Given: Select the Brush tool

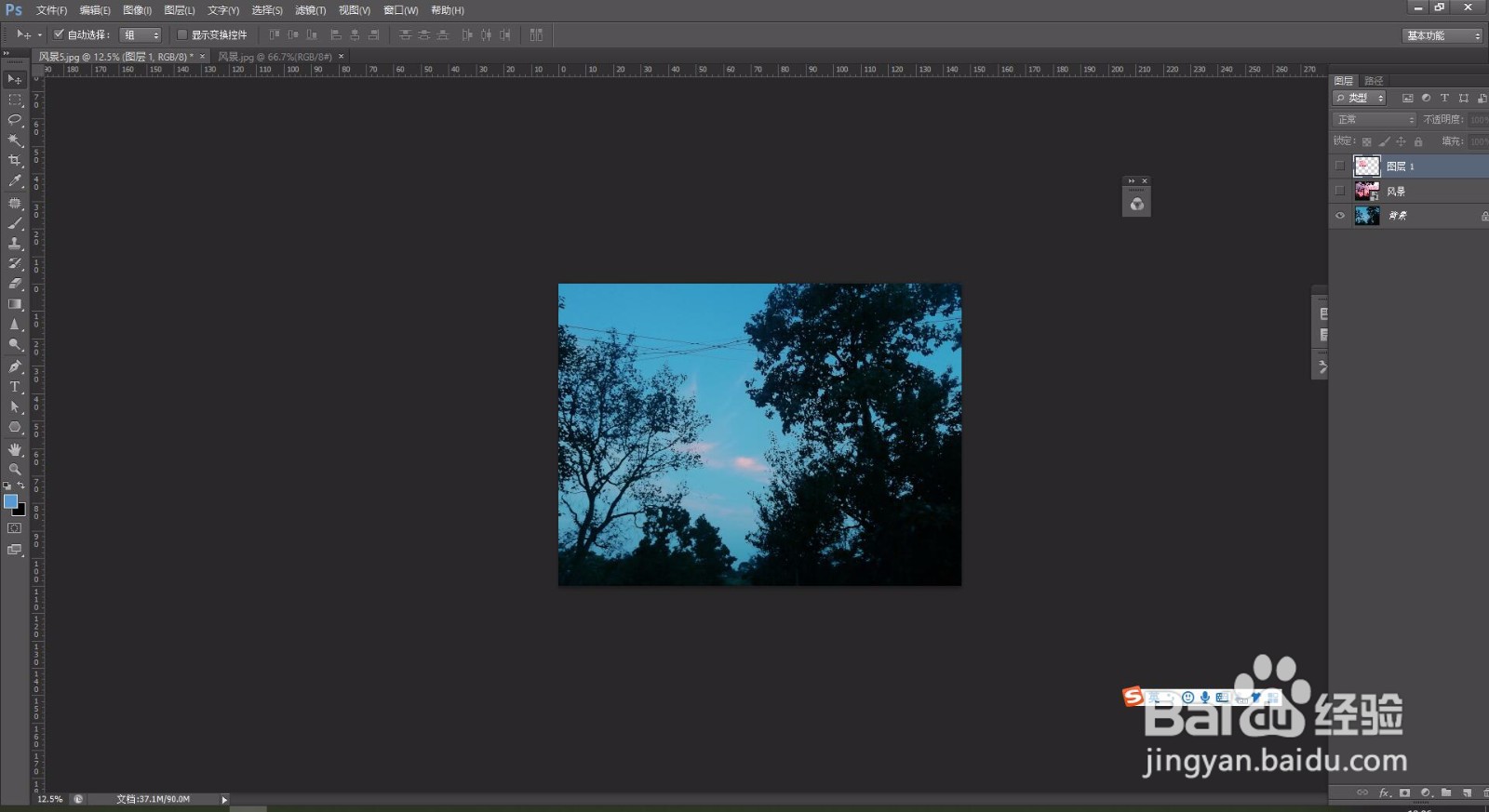Looking at the screenshot, I should coord(14,223).
